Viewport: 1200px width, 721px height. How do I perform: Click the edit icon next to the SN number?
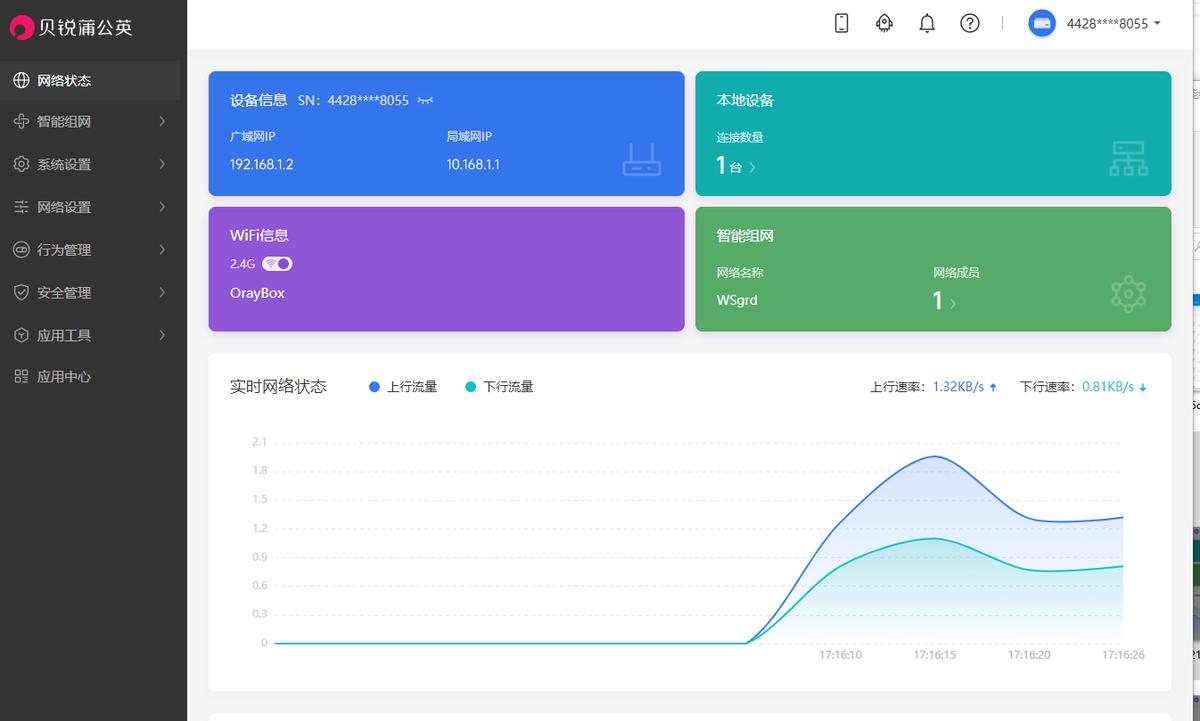426,100
